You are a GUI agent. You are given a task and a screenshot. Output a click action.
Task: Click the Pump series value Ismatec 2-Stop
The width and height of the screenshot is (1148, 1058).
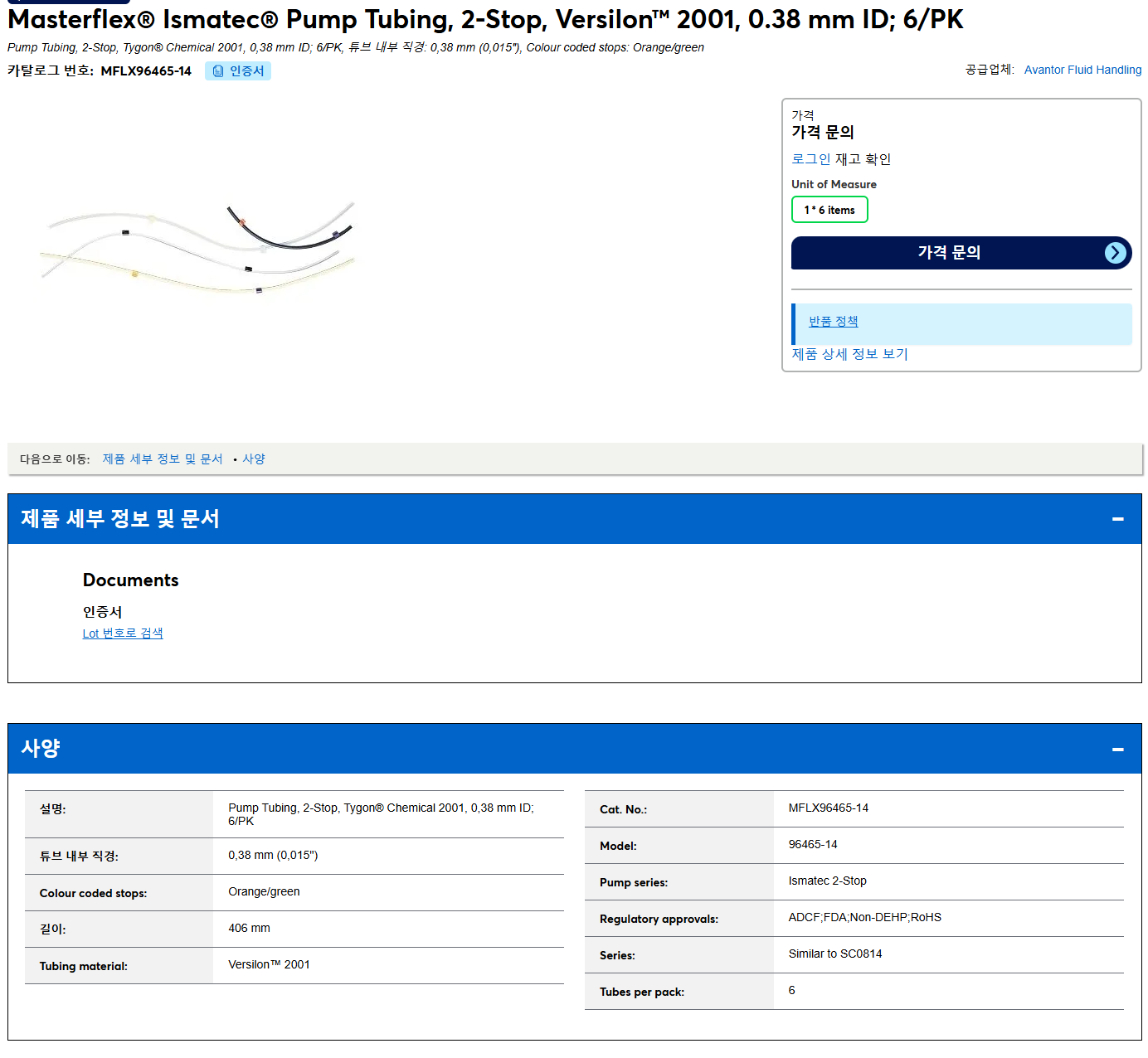click(x=827, y=881)
